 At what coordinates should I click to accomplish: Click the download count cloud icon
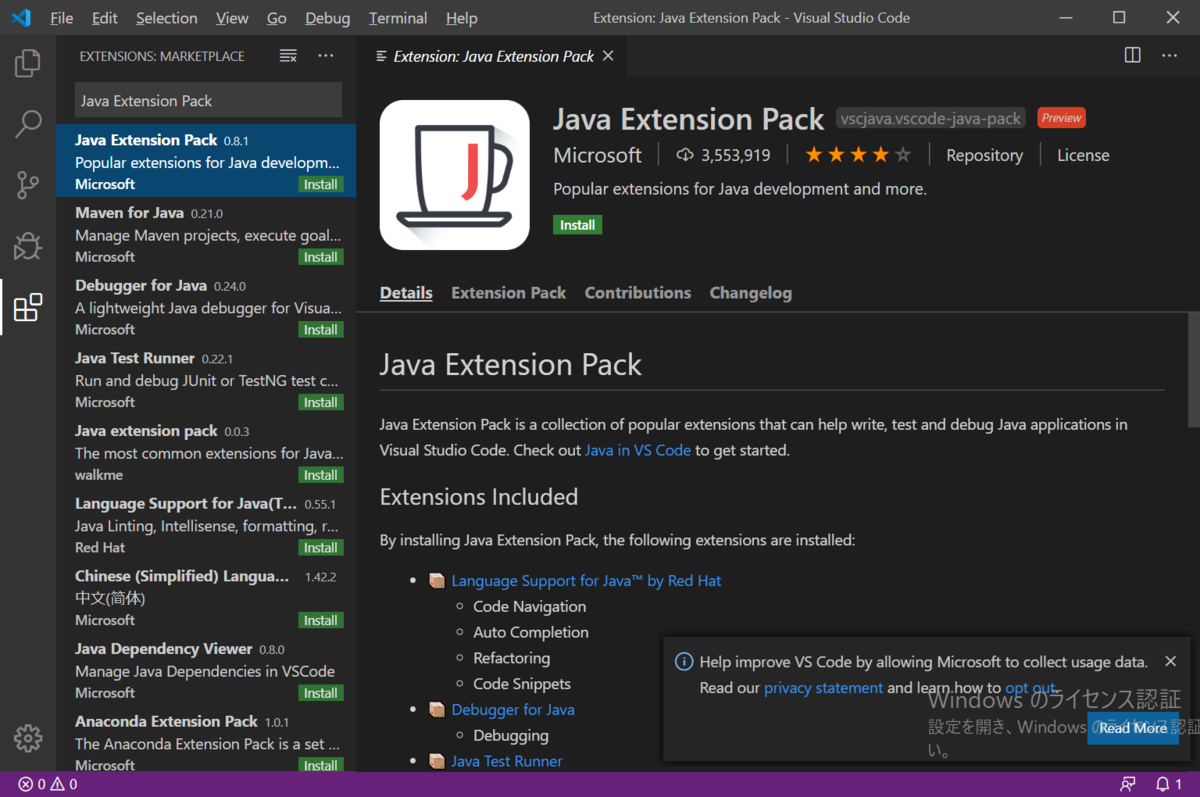click(x=685, y=155)
